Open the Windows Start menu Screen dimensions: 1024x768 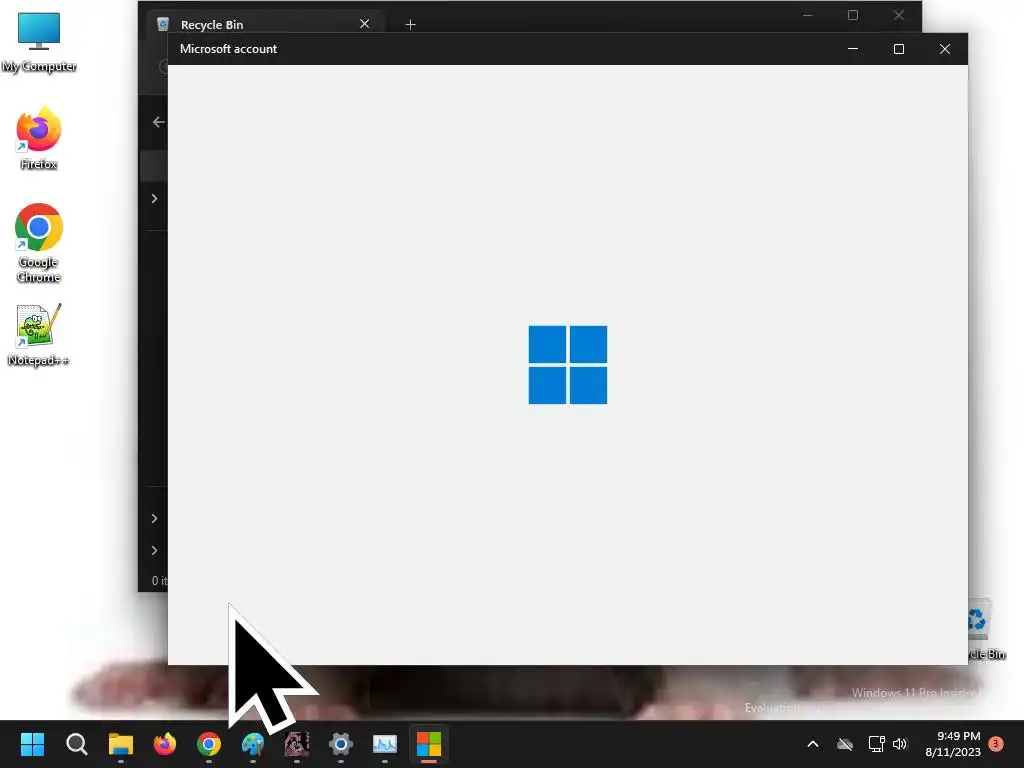(x=32, y=744)
